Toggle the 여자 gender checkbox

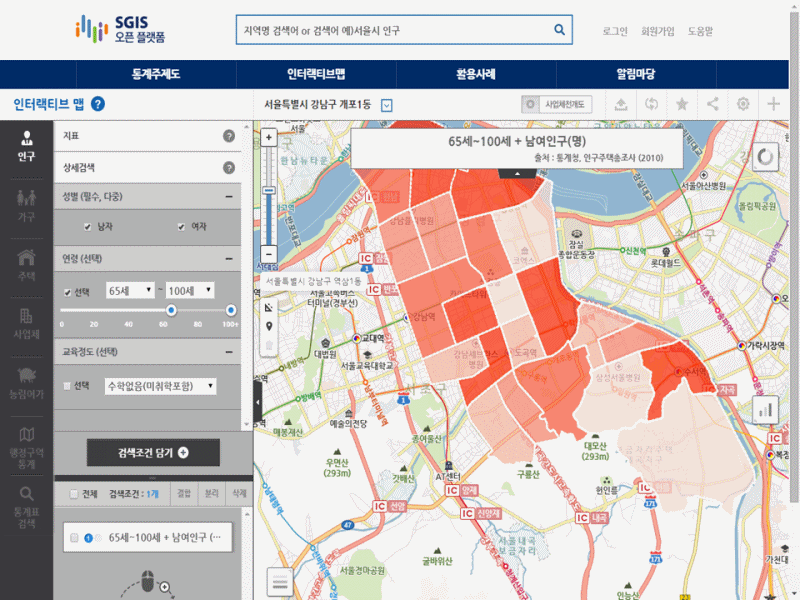point(181,227)
